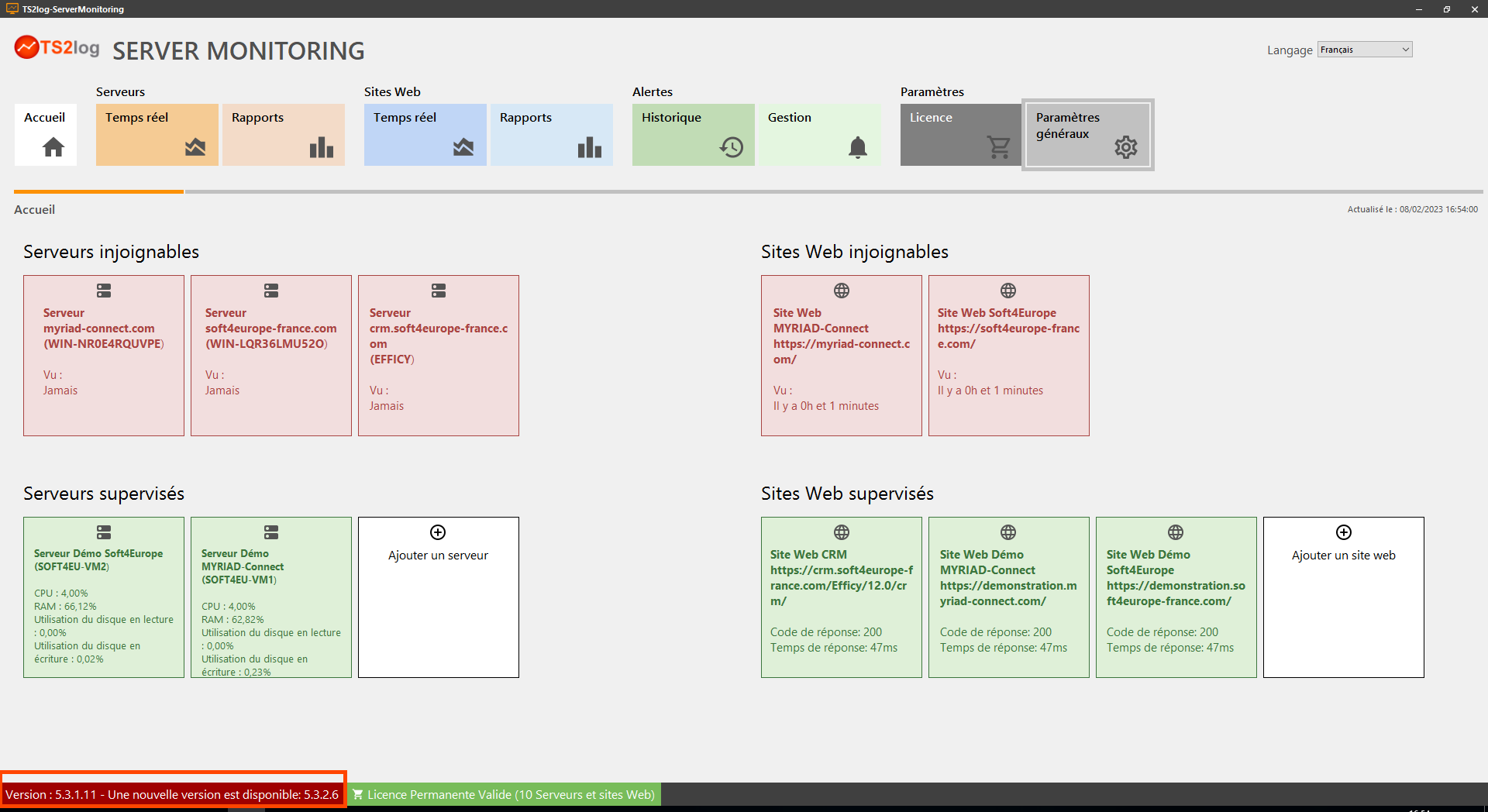Go to Accueil tab
This screenshot has height=812, width=1488.
click(x=46, y=135)
